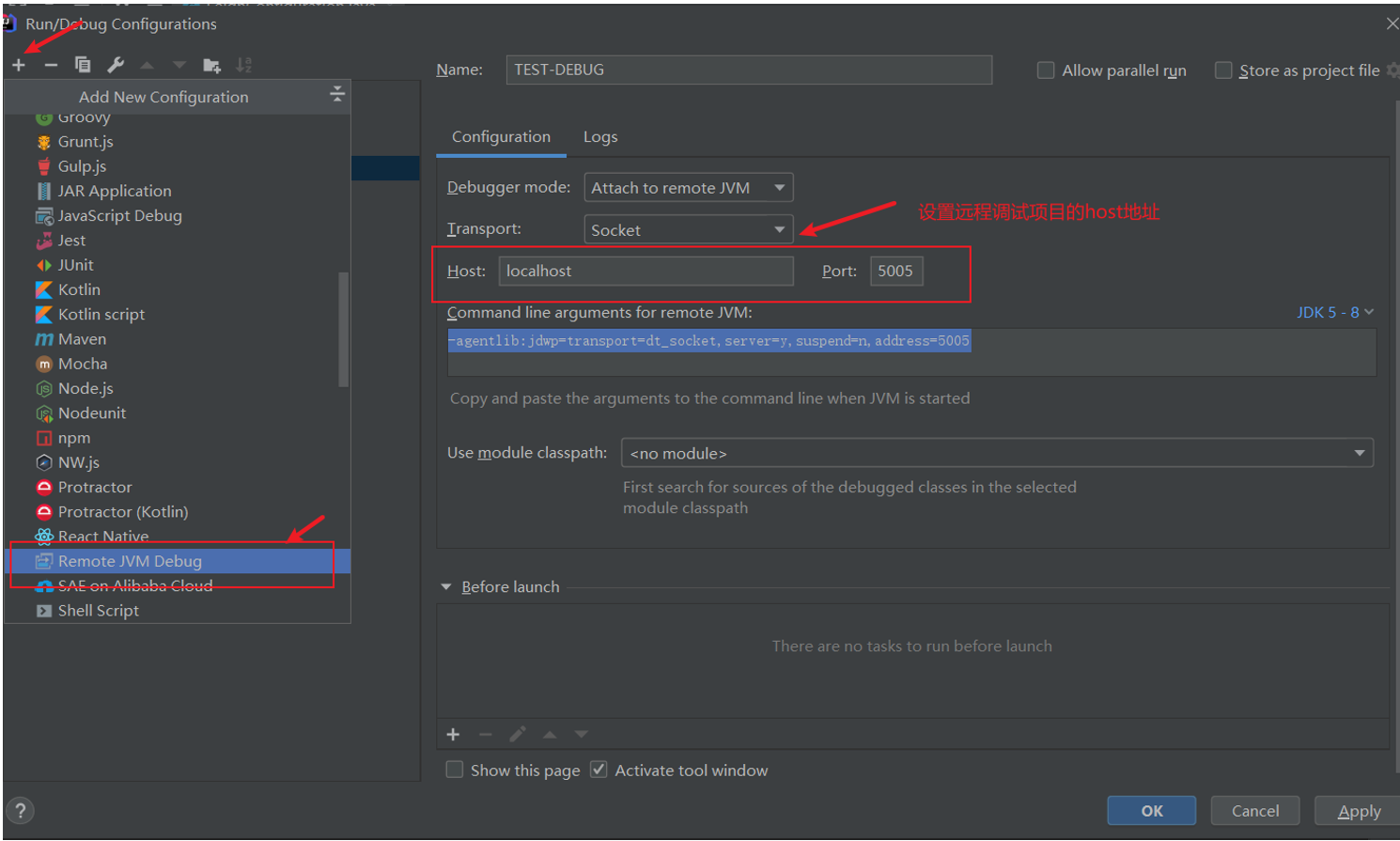Click the Apply button

click(x=1359, y=811)
